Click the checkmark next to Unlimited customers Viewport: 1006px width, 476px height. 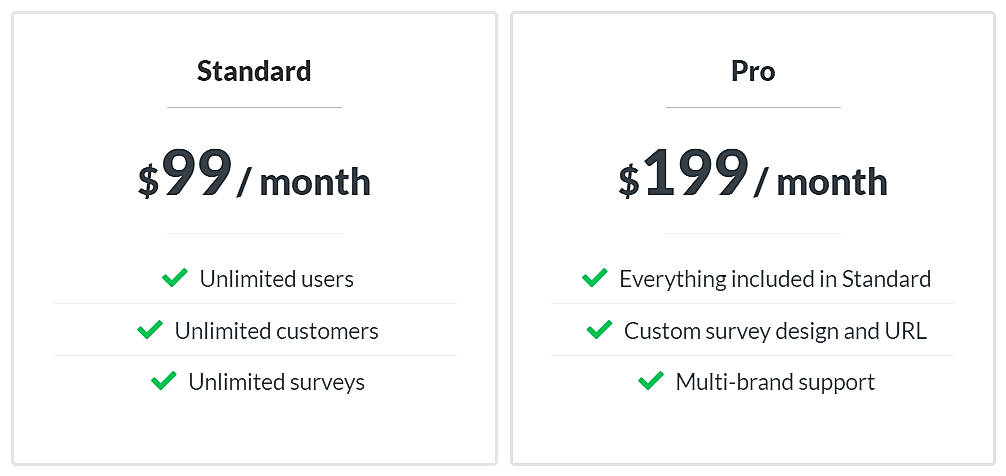(x=150, y=329)
